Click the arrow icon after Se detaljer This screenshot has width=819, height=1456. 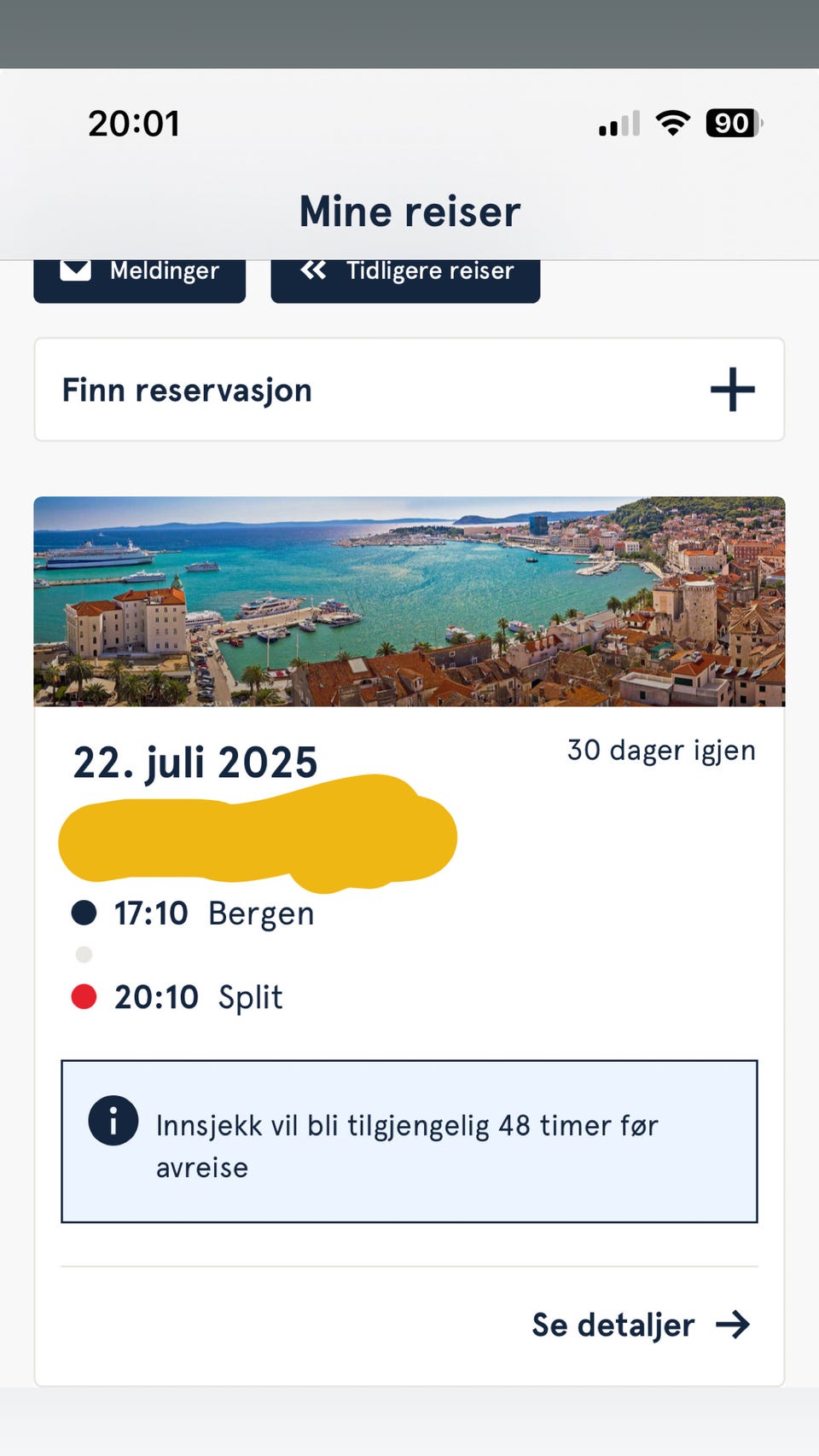tap(733, 1325)
